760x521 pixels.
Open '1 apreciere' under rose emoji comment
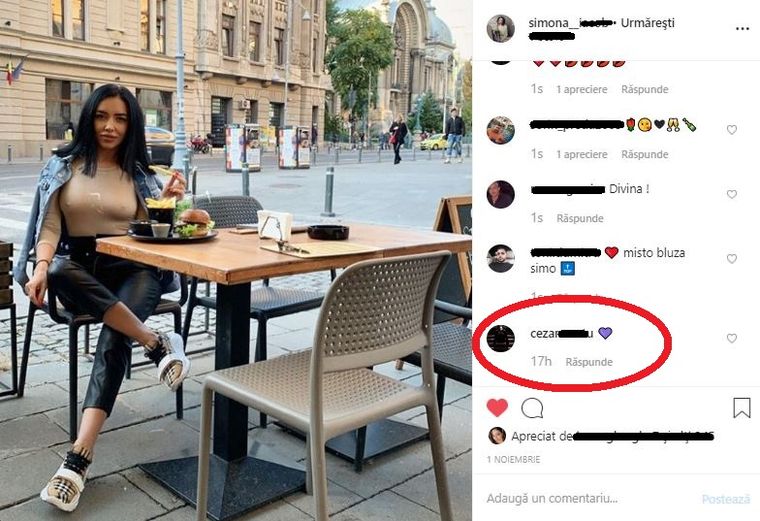582,154
